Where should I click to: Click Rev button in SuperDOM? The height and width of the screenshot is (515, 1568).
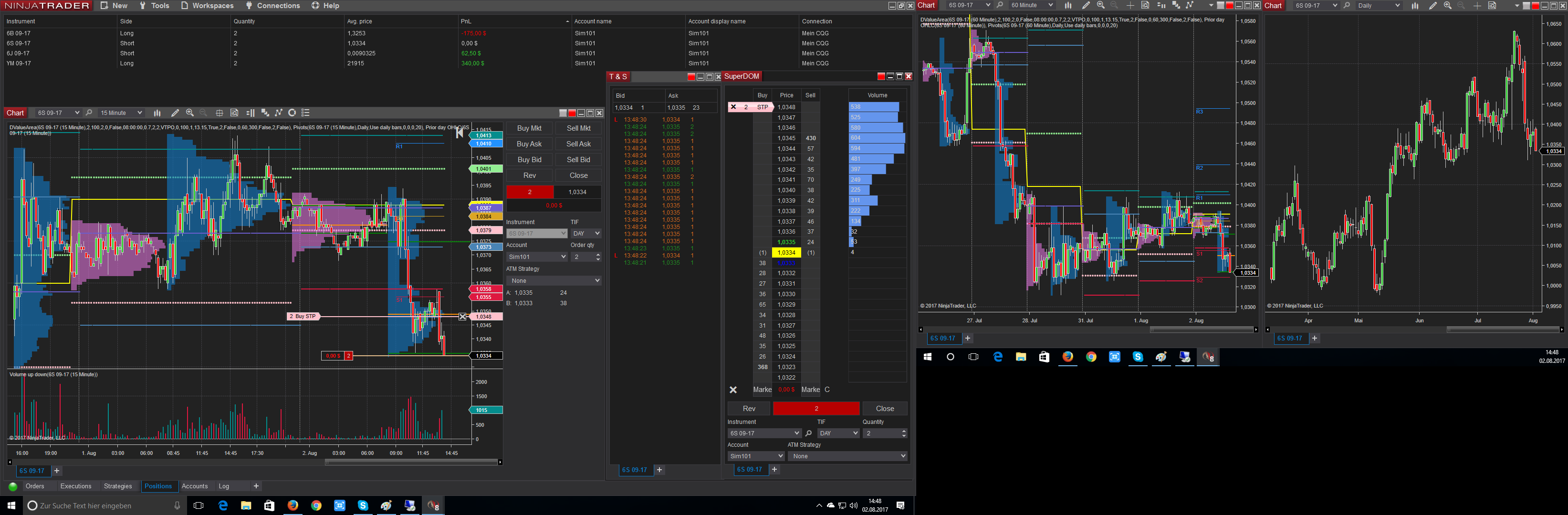click(x=749, y=409)
